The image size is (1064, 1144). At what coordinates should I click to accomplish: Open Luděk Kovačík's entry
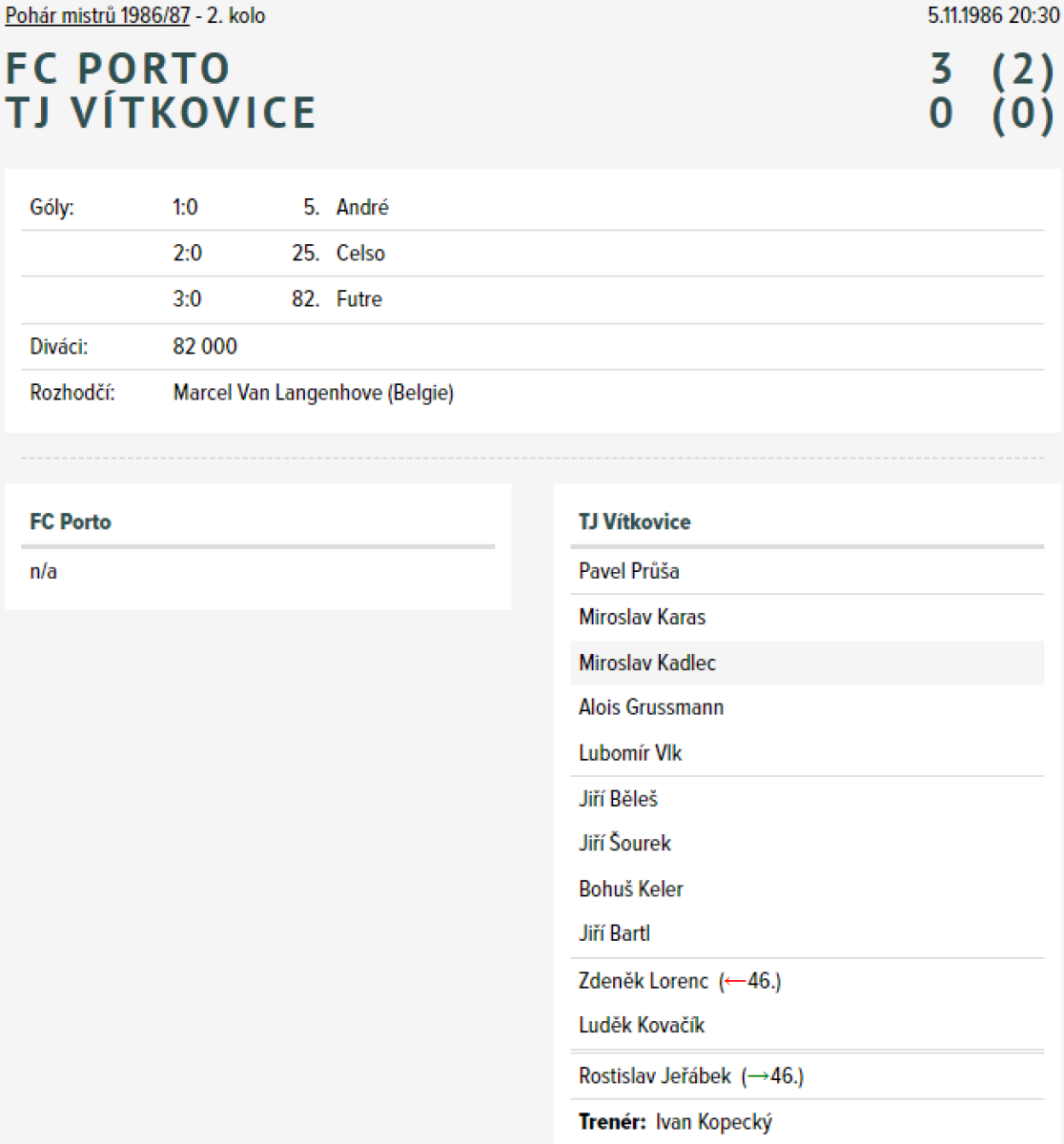click(641, 1026)
